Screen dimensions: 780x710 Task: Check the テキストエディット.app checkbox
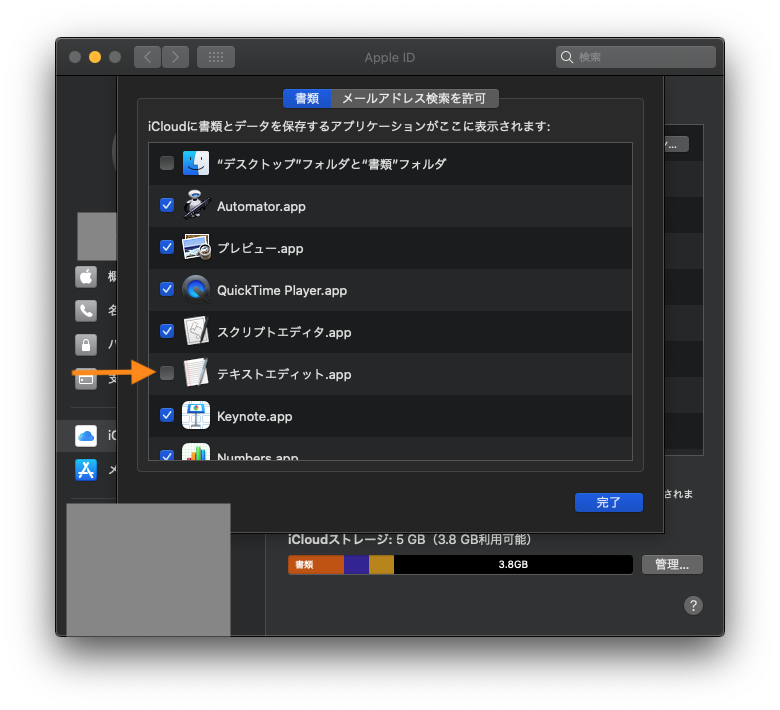pyautogui.click(x=167, y=373)
